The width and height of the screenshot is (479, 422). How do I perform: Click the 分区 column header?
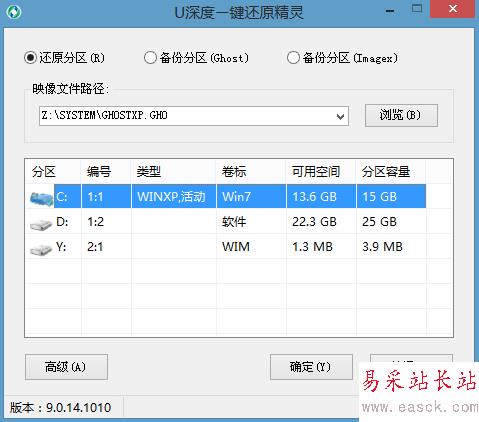pos(53,172)
